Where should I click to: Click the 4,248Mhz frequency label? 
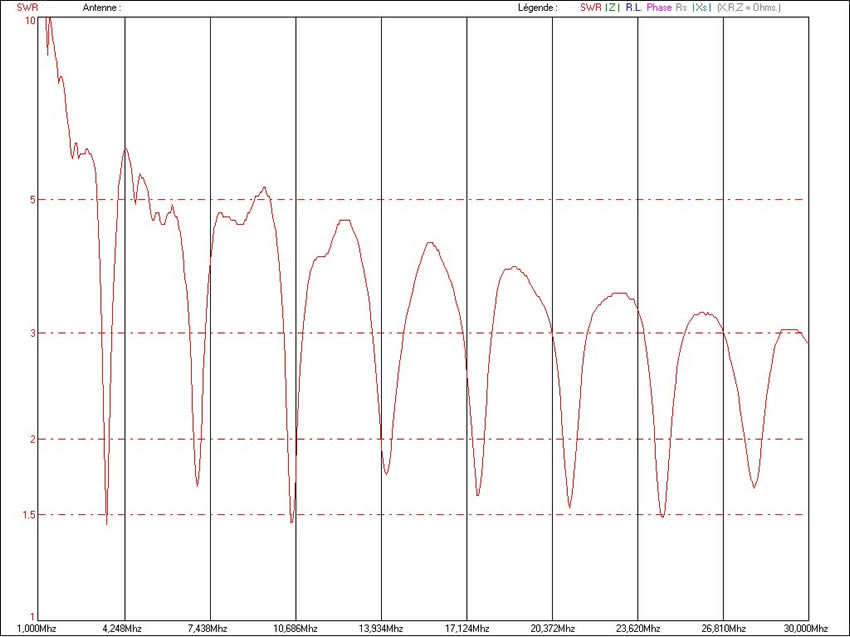pos(122,629)
